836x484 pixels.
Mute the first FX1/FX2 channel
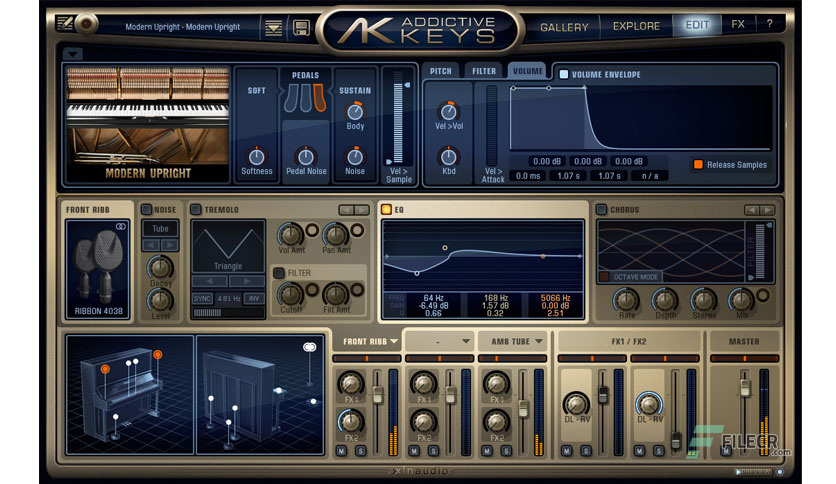566,451
